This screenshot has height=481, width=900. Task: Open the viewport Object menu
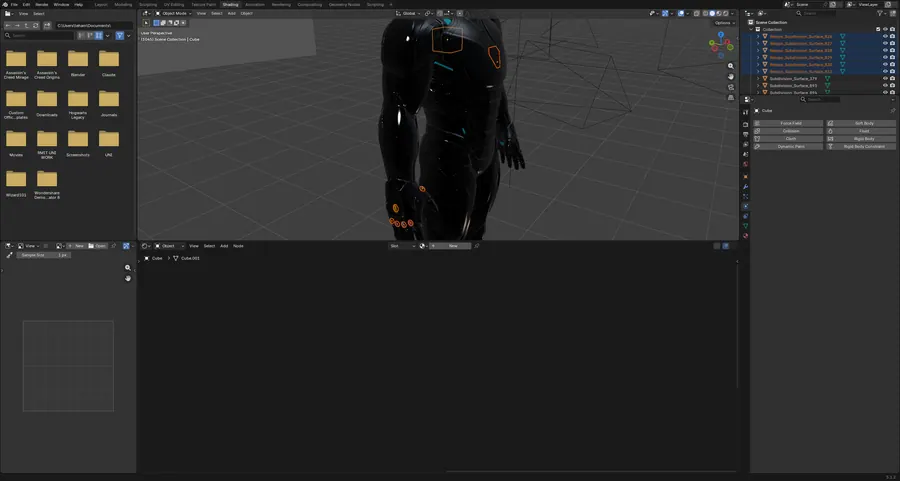coord(246,13)
